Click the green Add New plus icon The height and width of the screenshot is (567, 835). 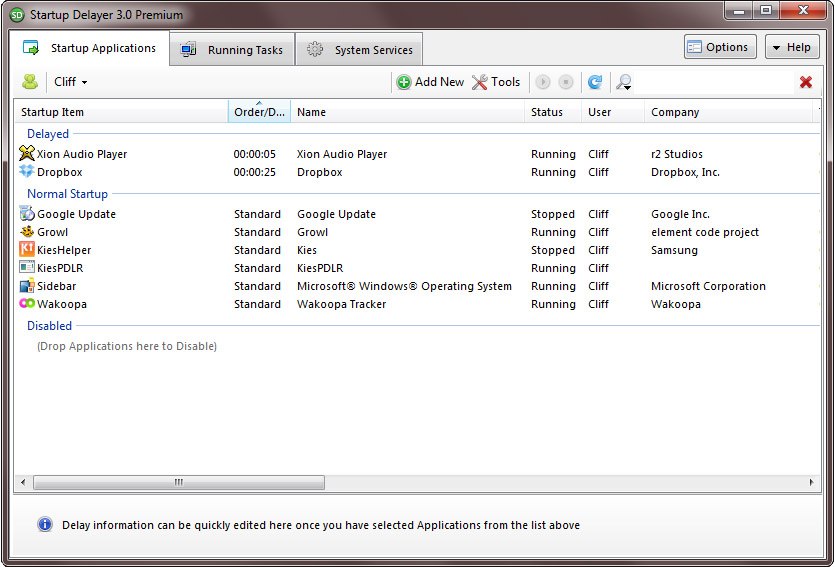pos(404,82)
